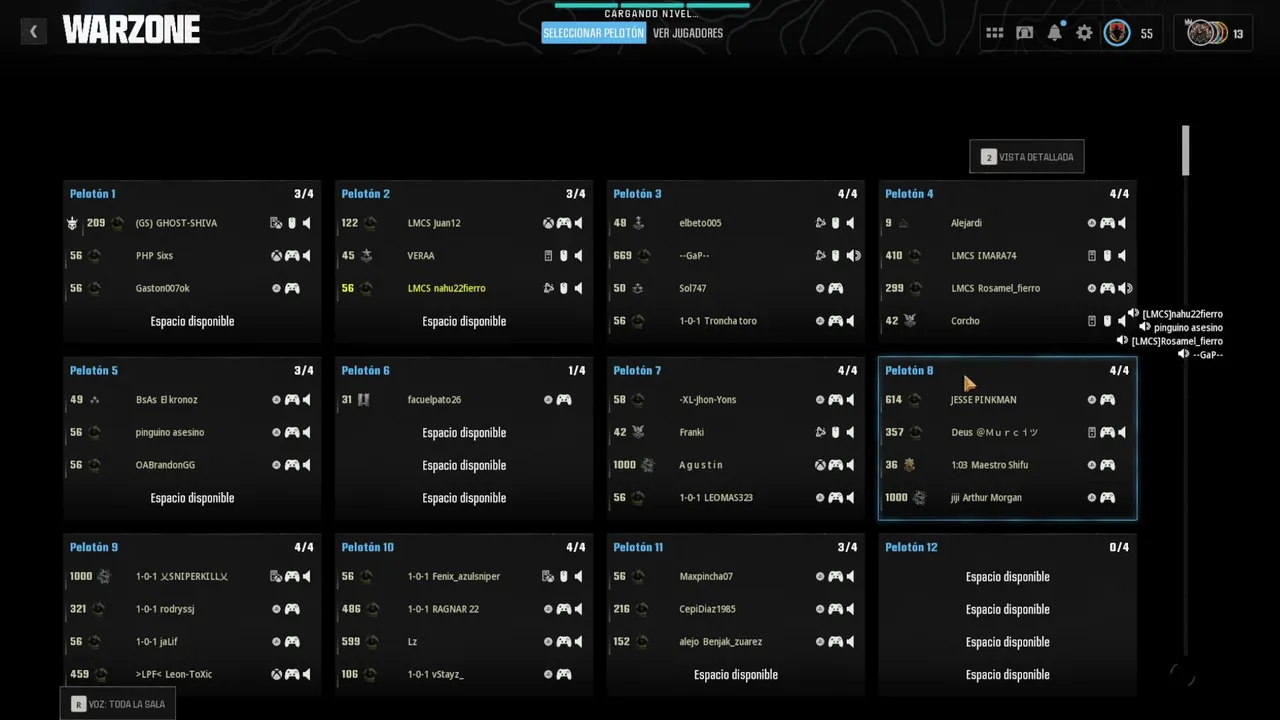
Task: Join empty slot in Pelotón 2
Action: point(464,321)
